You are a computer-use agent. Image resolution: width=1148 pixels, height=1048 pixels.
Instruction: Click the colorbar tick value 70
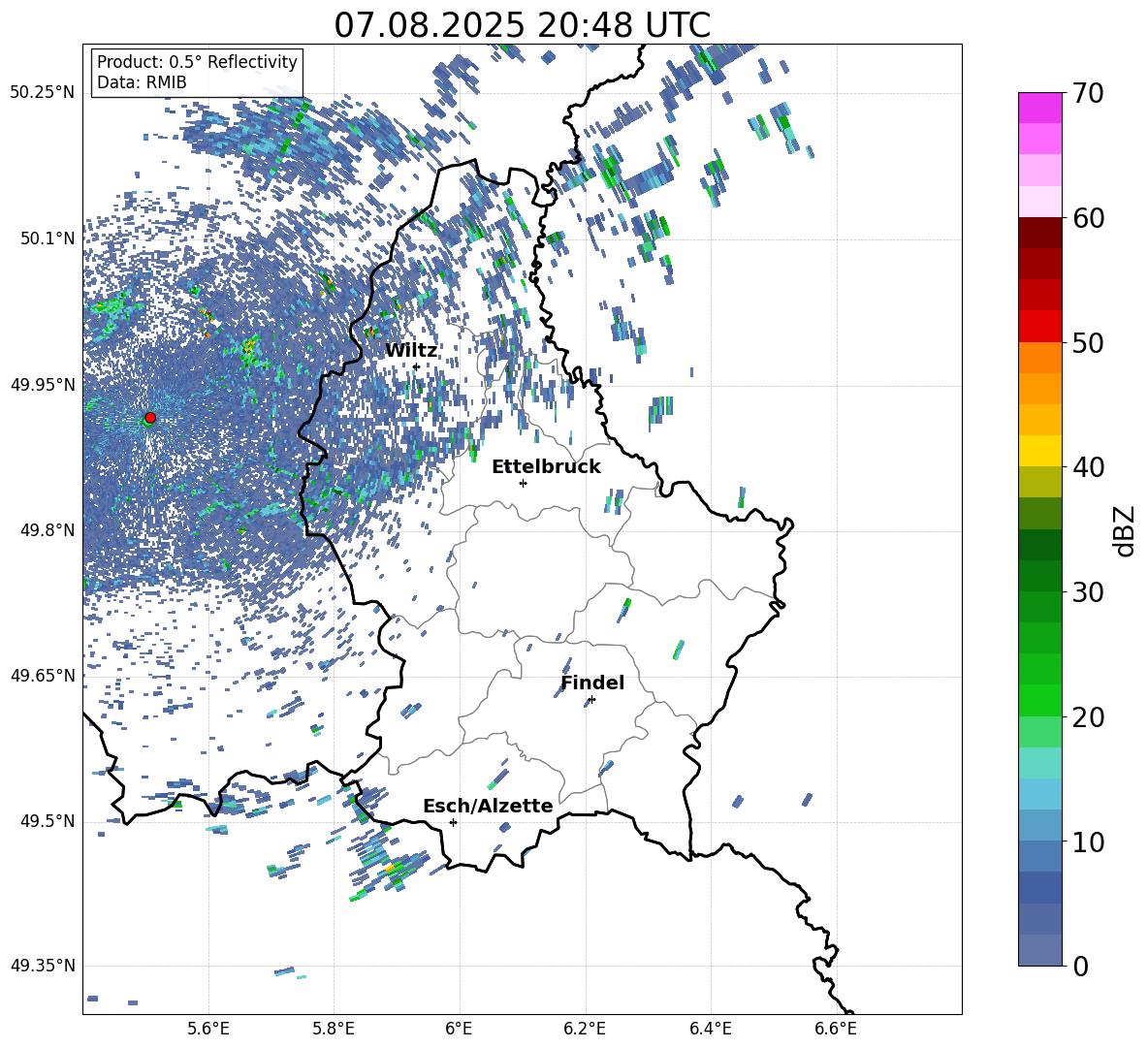[1088, 94]
